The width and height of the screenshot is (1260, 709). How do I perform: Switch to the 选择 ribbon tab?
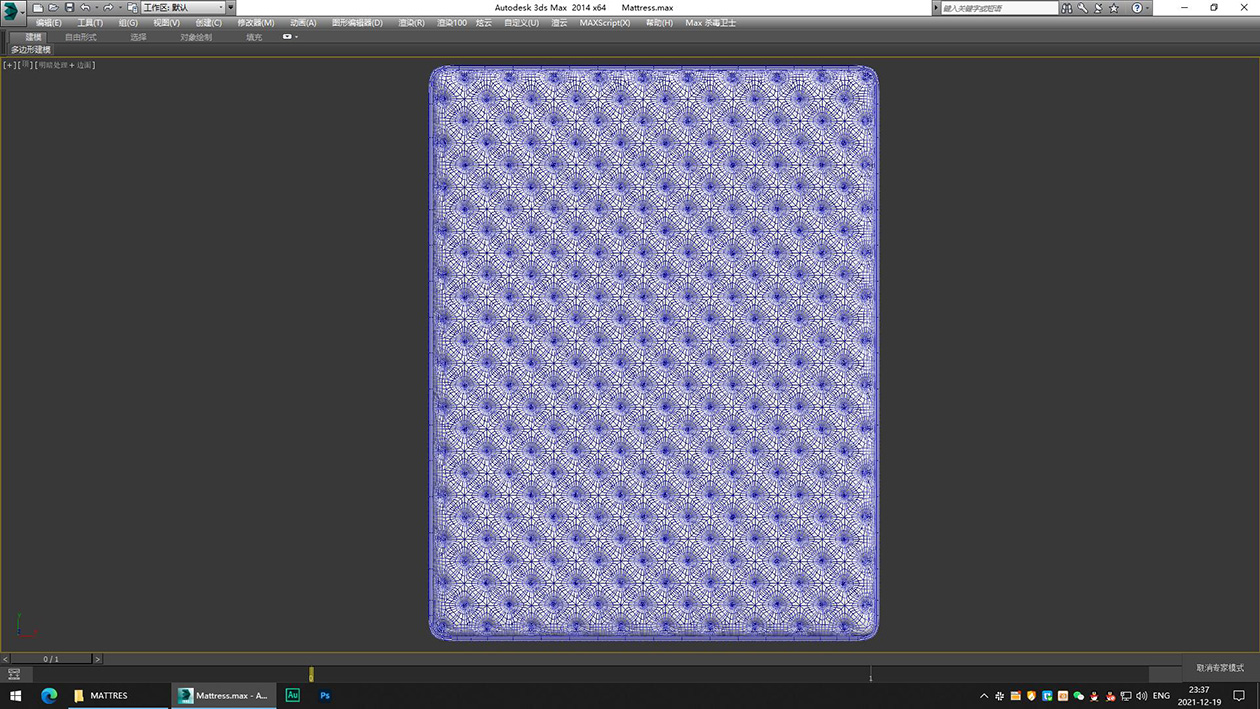point(138,37)
